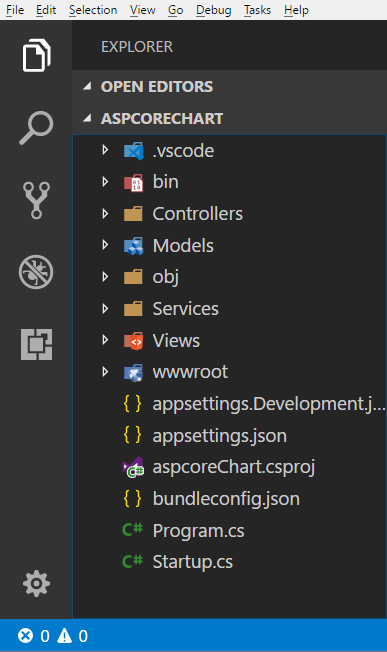Click the warnings triangle icon in status bar
Image resolution: width=387 pixels, height=652 pixels.
tap(64, 636)
